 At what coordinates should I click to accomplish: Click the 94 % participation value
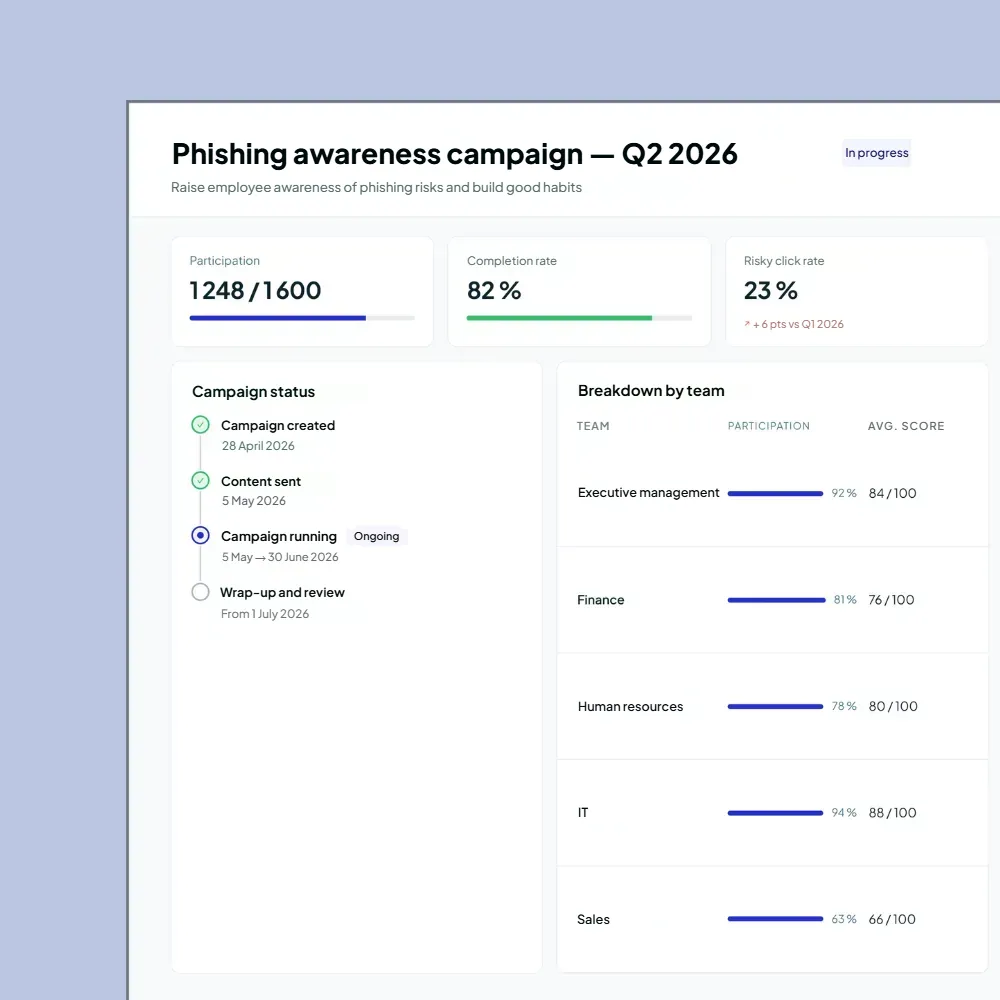[x=844, y=812]
